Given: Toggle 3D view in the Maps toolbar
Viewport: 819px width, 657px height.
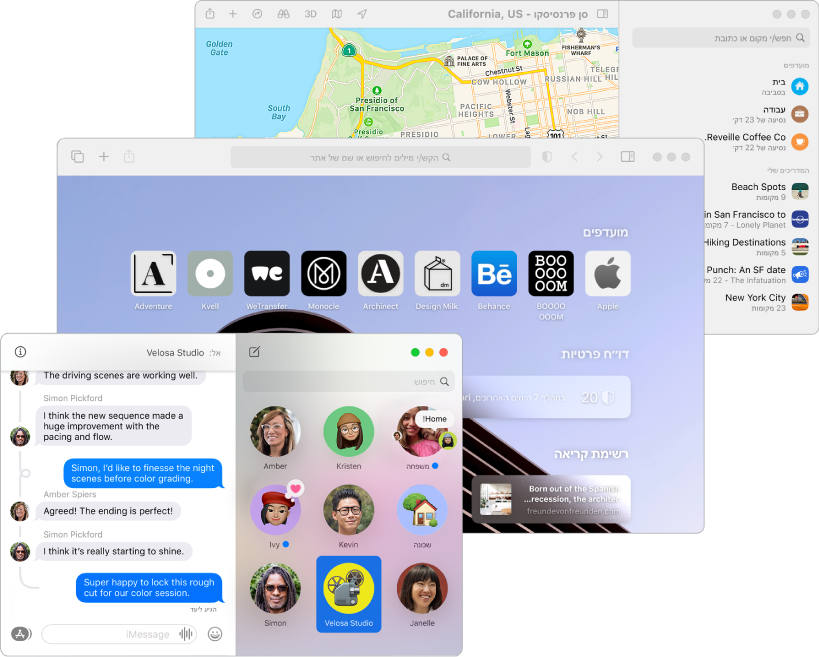Looking at the screenshot, I should 310,13.
